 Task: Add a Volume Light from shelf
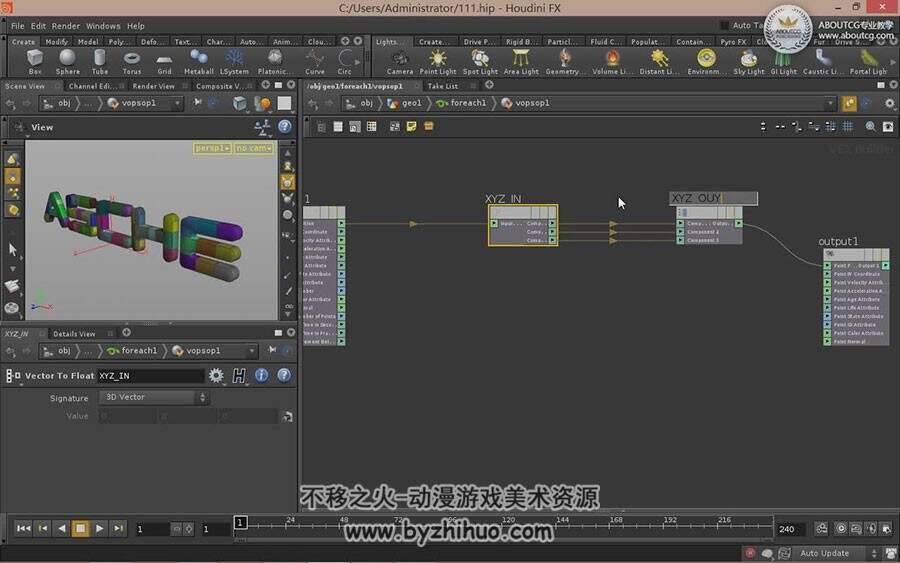pyautogui.click(x=612, y=62)
